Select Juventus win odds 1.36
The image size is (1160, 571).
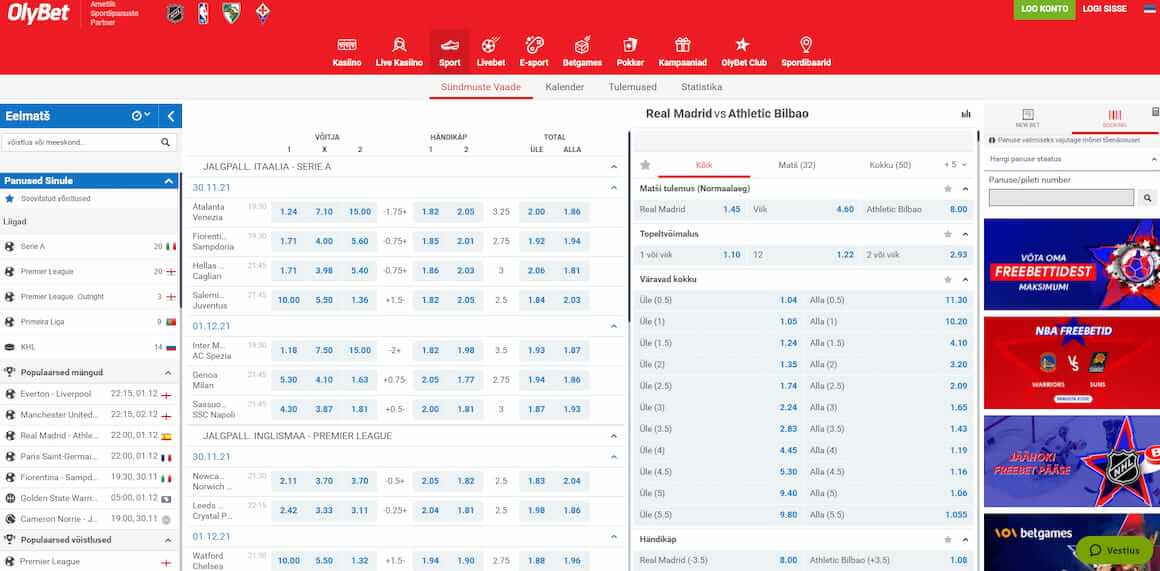point(360,300)
